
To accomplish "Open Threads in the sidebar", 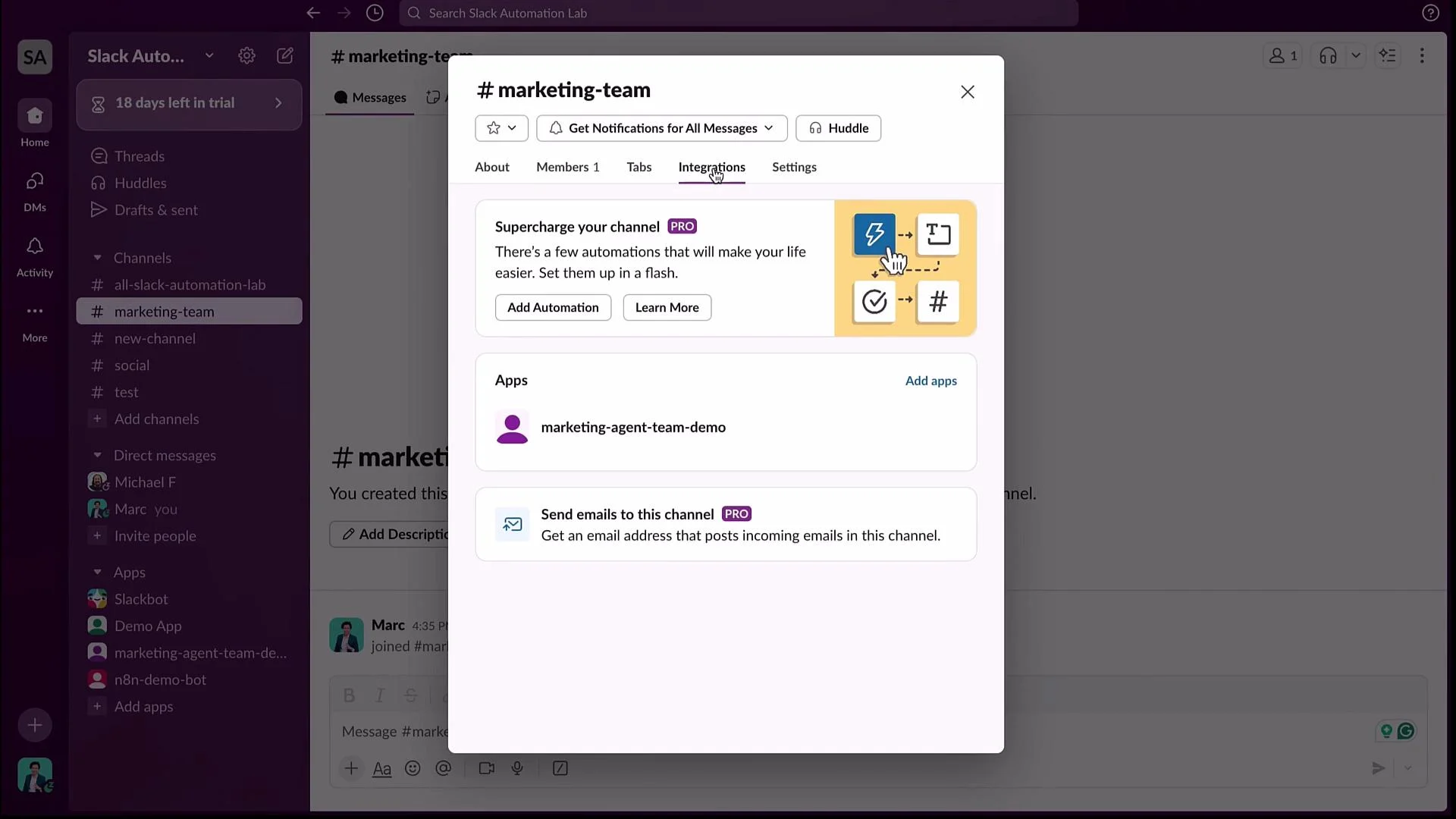I will 189,156.
